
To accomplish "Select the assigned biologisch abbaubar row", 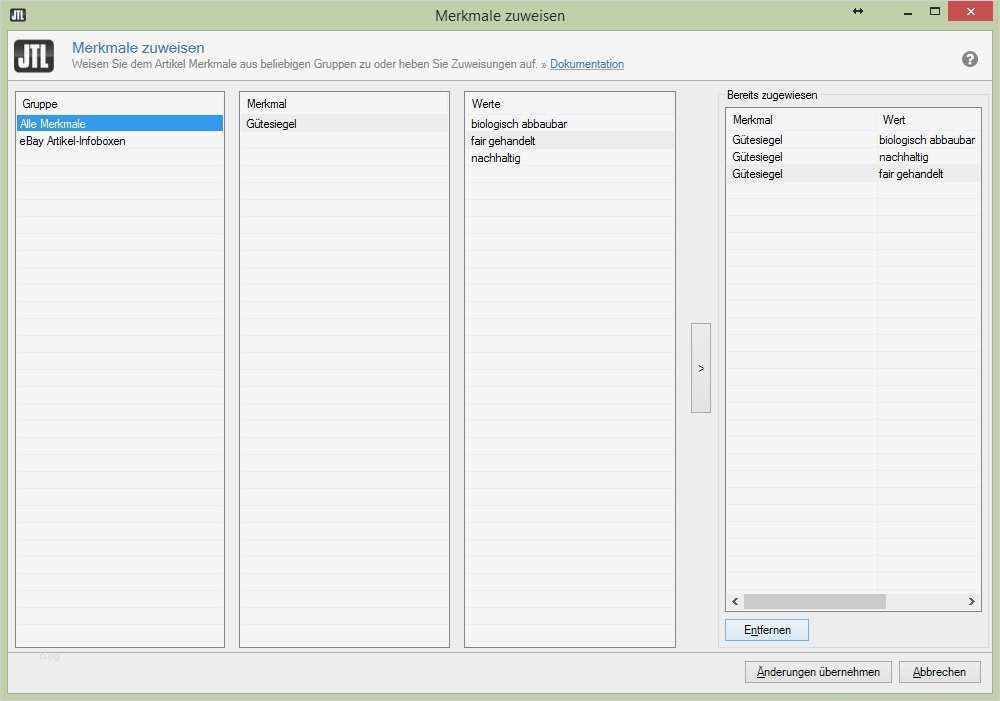I will pos(850,140).
